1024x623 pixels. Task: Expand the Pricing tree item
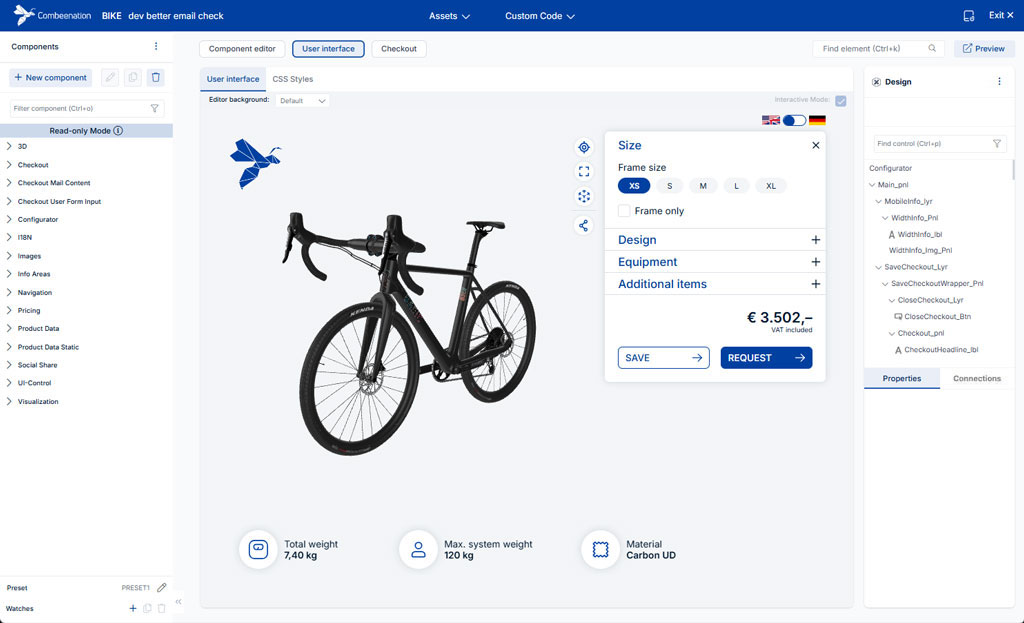coord(8,309)
